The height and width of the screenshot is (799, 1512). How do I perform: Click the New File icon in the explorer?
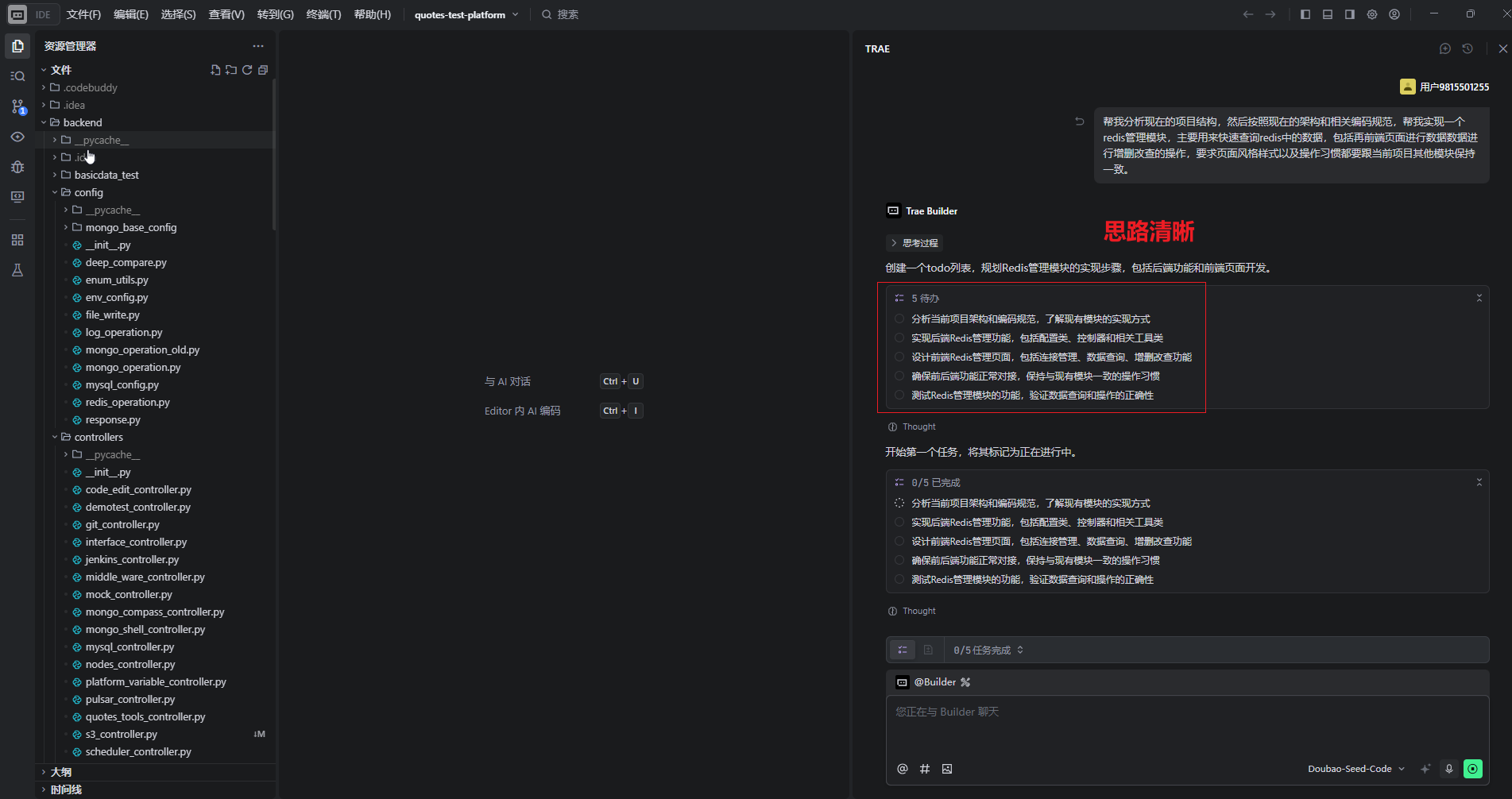click(x=215, y=70)
